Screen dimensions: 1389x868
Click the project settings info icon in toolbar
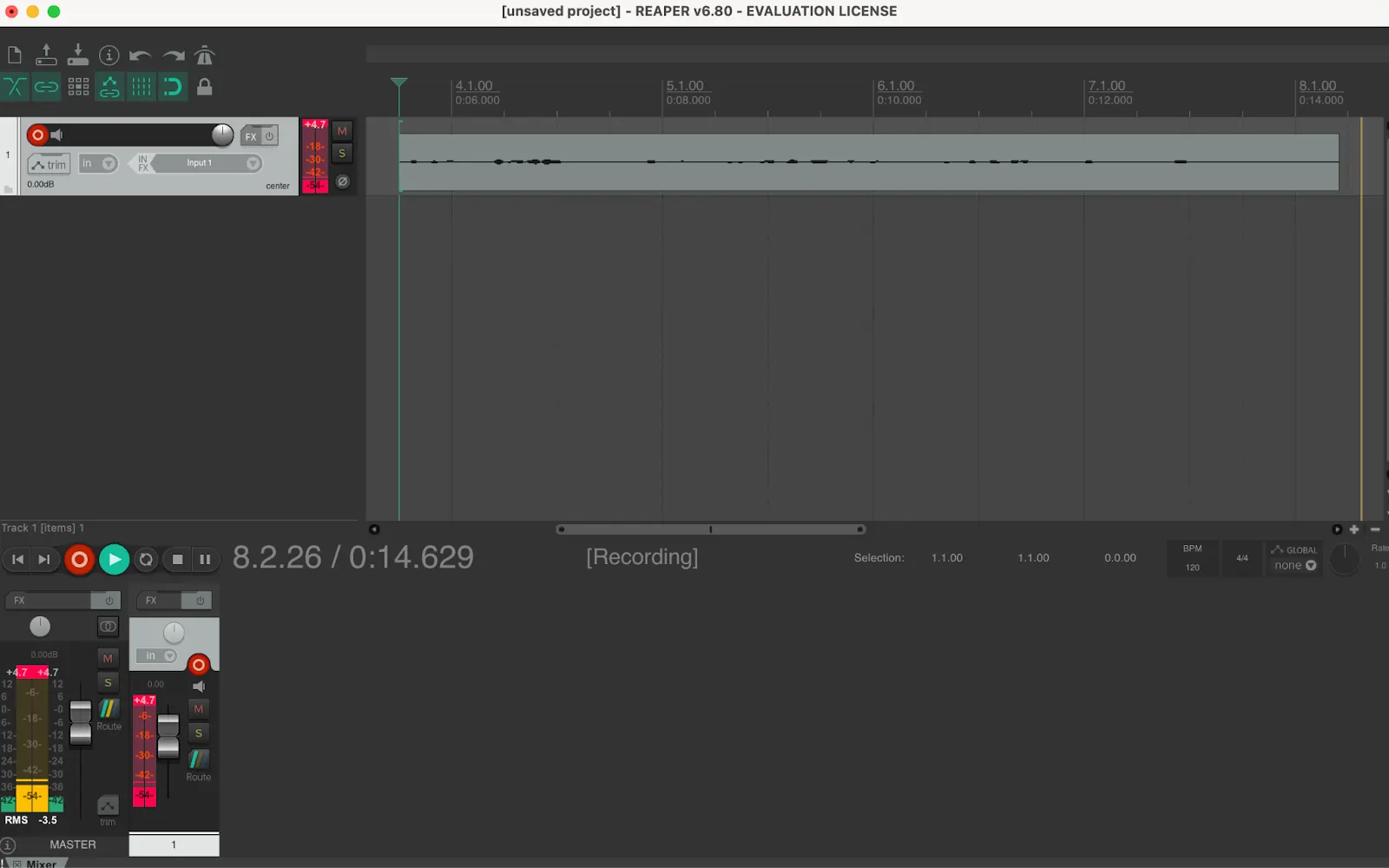click(109, 55)
